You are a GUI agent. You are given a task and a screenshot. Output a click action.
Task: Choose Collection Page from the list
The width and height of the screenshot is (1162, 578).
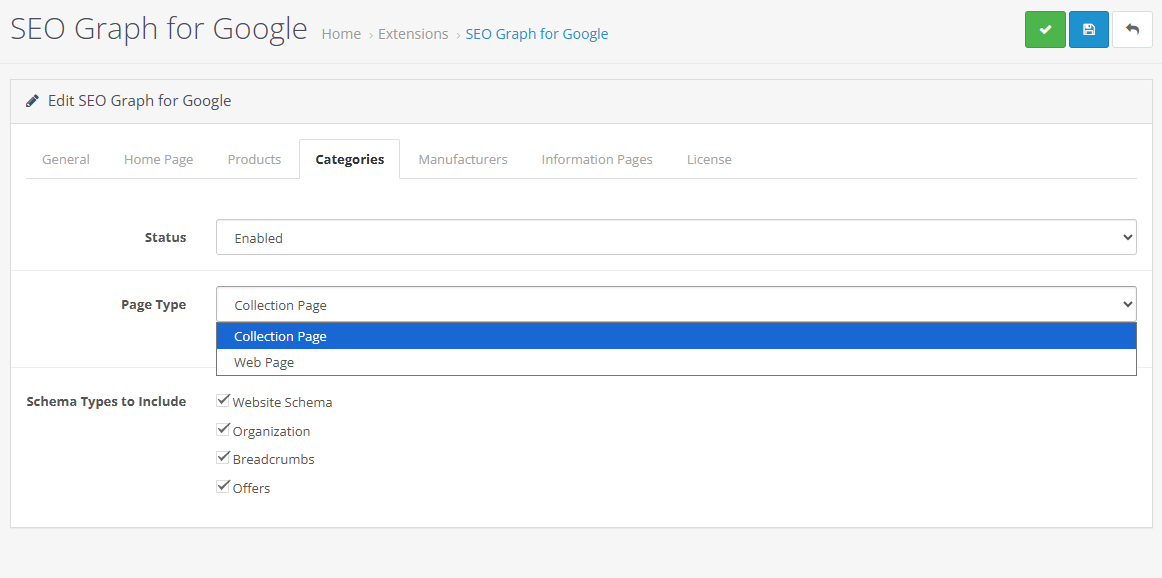point(280,336)
